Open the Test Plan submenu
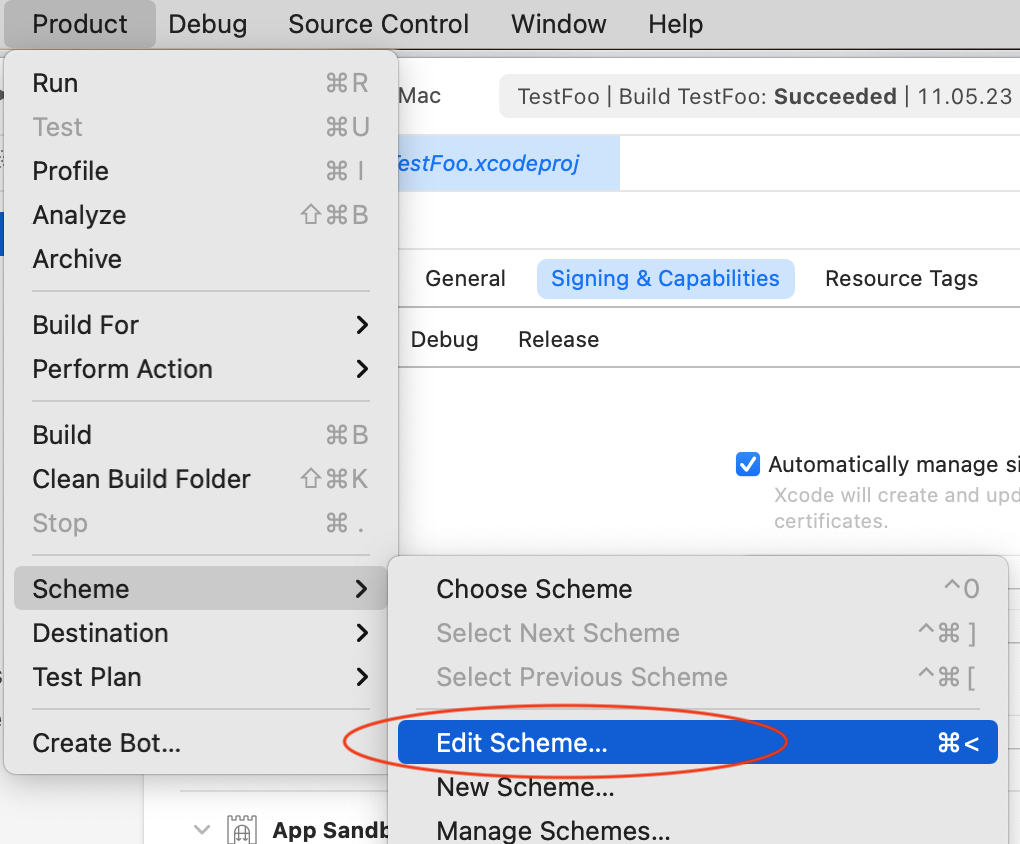Viewport: 1020px width, 844px height. 200,677
